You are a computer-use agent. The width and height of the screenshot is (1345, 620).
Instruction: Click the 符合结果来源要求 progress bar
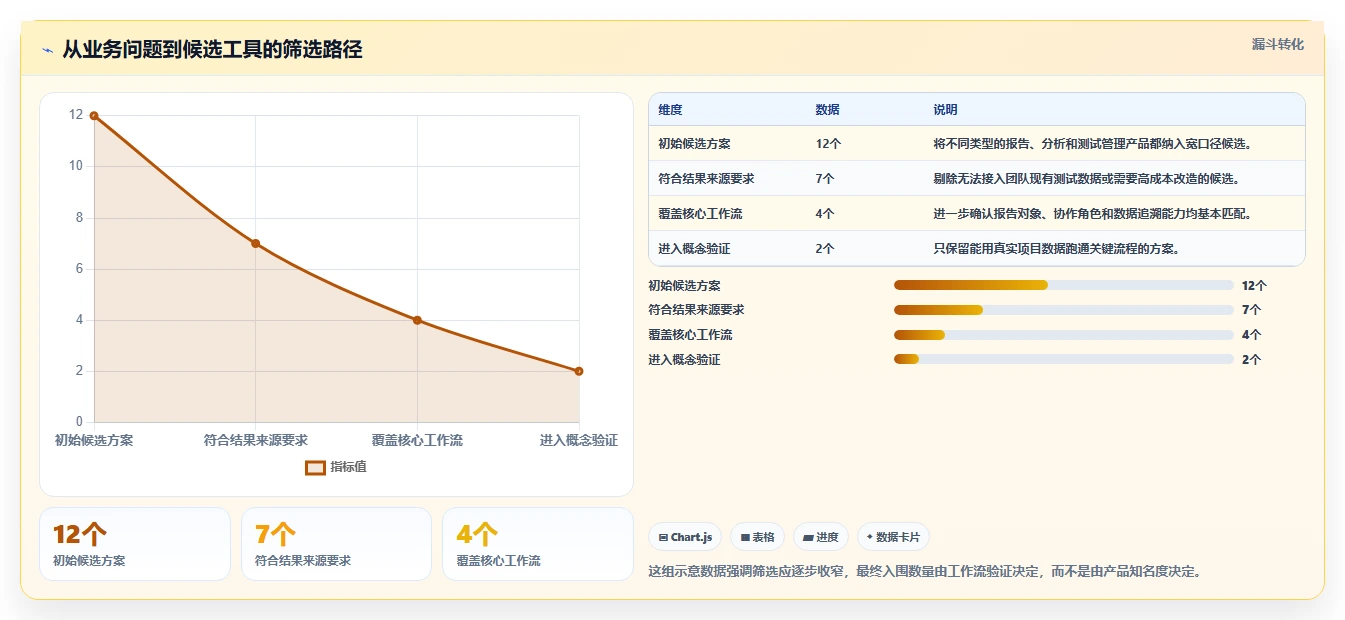point(1063,310)
